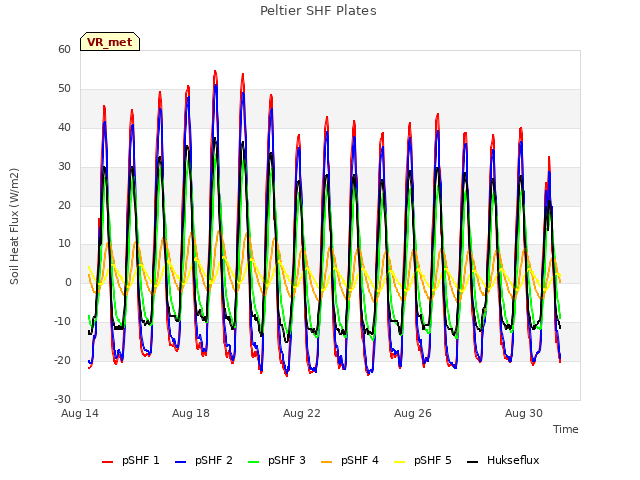Select the pSHF 1 legend label

(x=141, y=460)
